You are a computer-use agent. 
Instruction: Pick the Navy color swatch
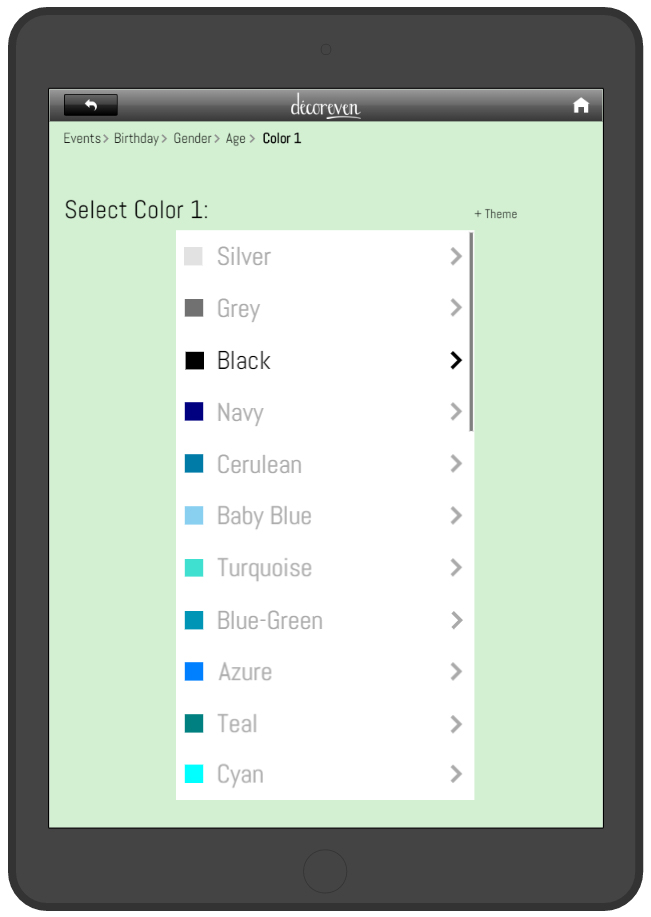tap(194, 412)
